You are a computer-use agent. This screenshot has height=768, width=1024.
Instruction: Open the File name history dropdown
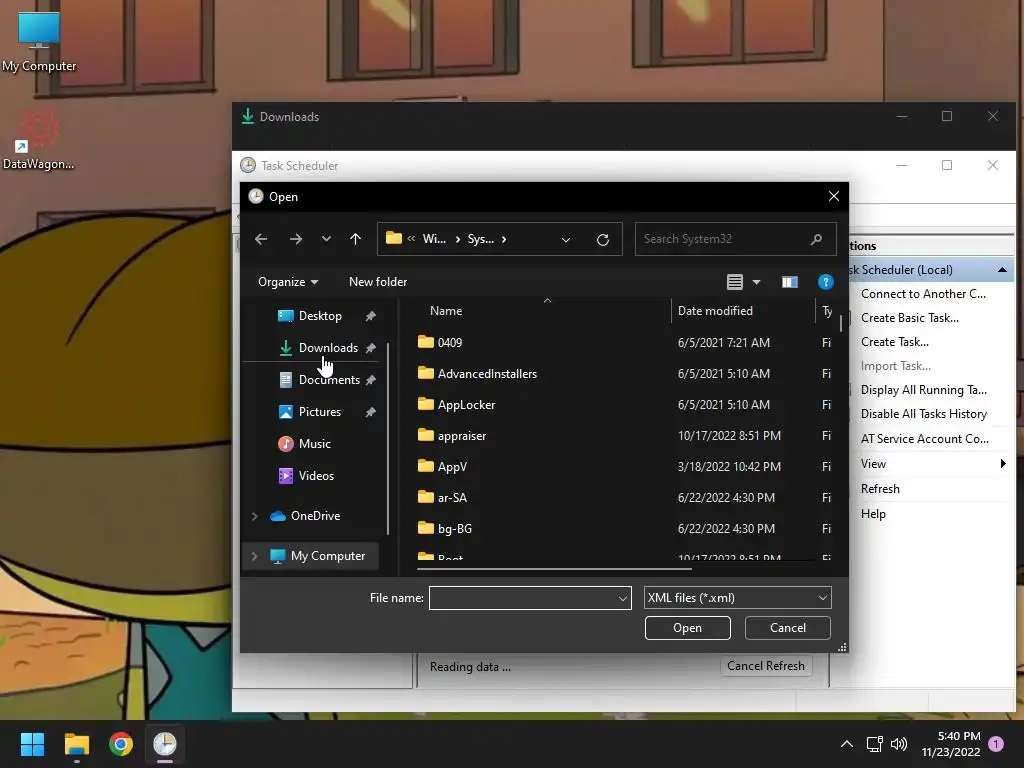coord(623,598)
